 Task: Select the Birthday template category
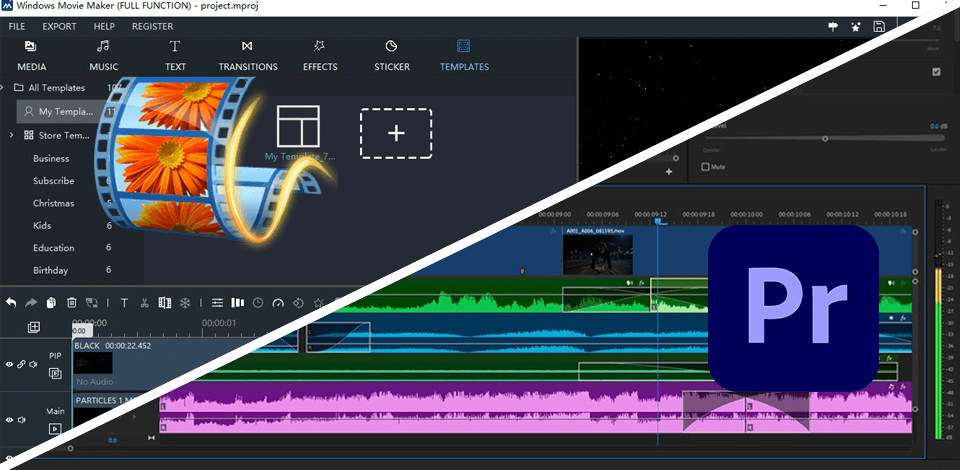tap(51, 270)
